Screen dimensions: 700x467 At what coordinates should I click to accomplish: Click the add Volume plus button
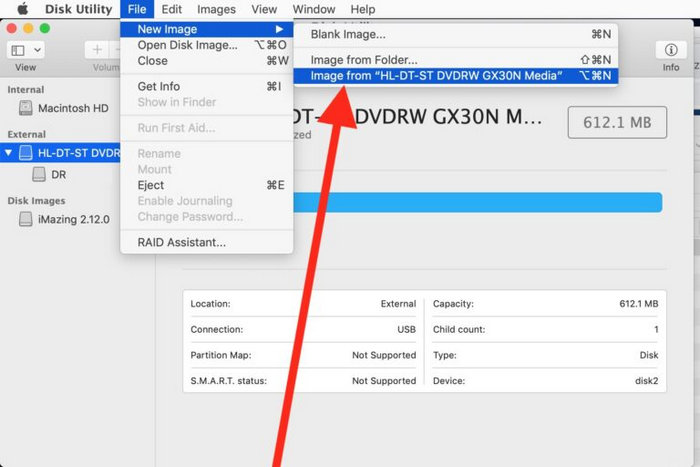[97, 50]
